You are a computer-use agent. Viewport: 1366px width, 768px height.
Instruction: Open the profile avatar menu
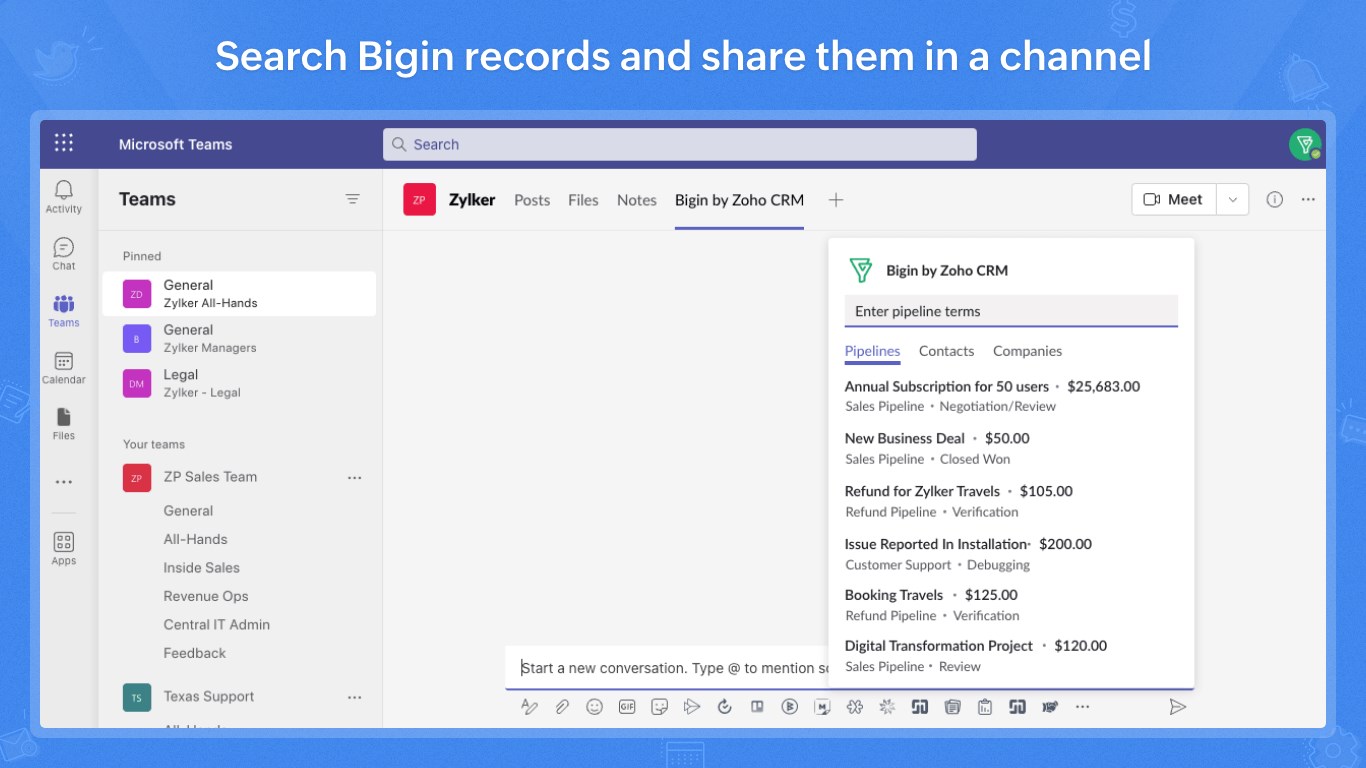coord(1304,144)
